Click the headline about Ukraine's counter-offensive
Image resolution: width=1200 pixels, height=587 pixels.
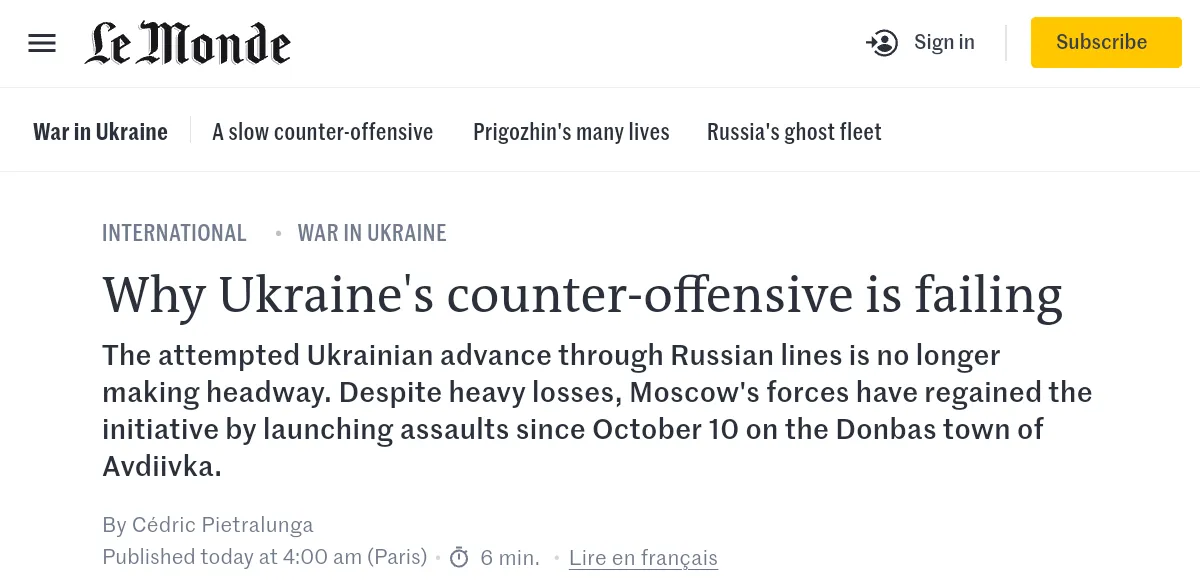582,294
